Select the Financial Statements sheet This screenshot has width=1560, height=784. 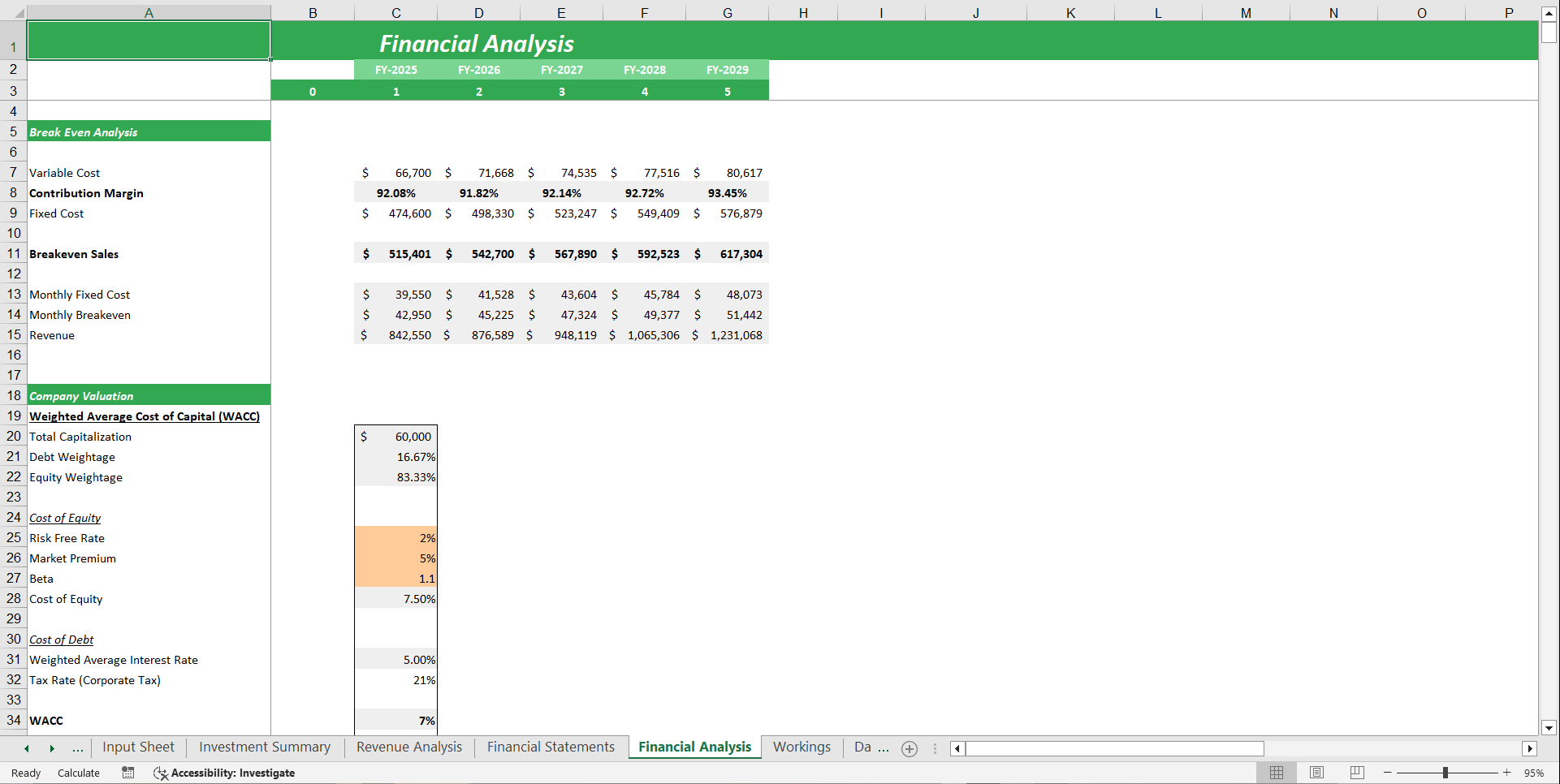(551, 747)
